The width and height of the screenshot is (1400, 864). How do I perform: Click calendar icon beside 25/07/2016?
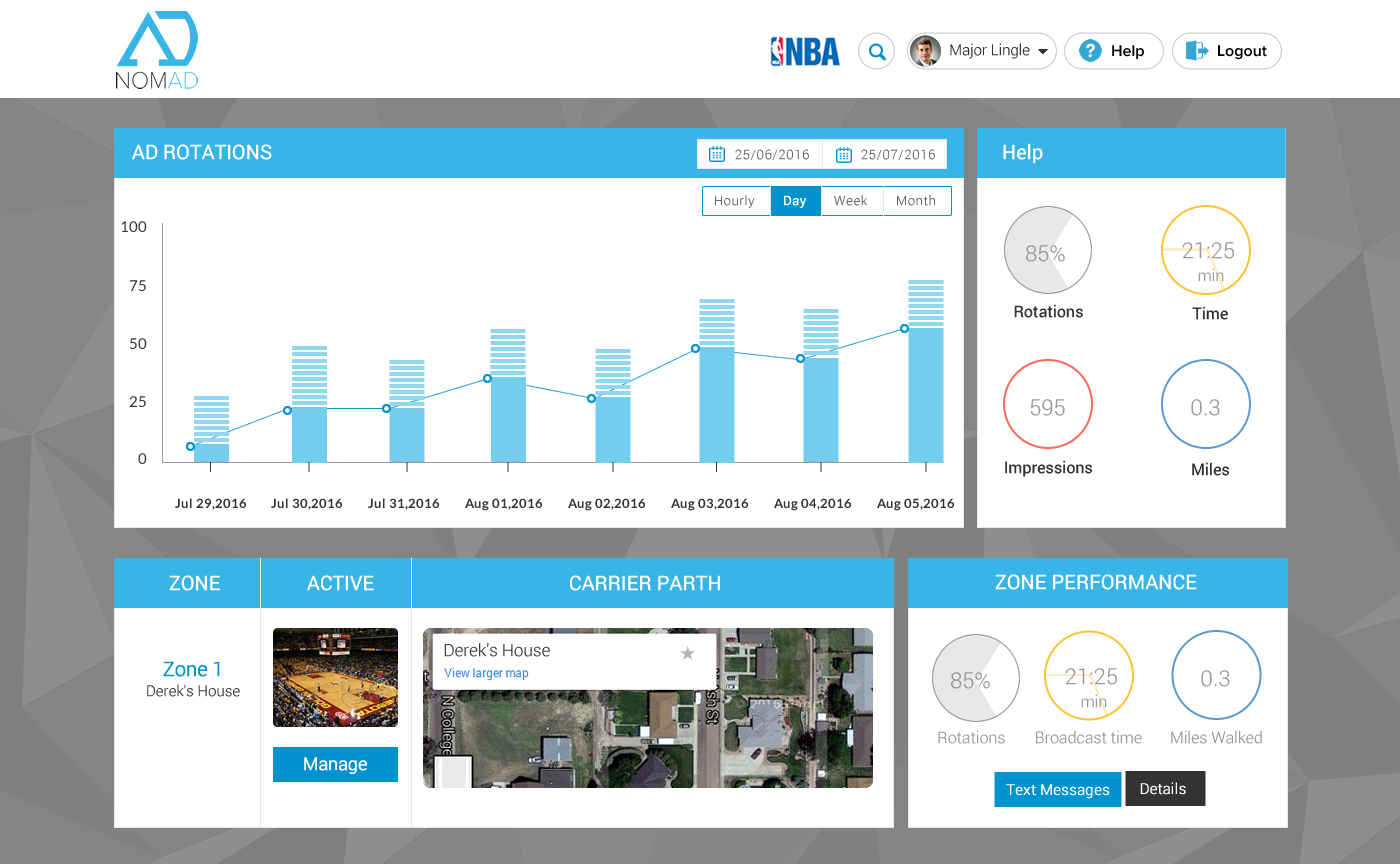coord(843,154)
